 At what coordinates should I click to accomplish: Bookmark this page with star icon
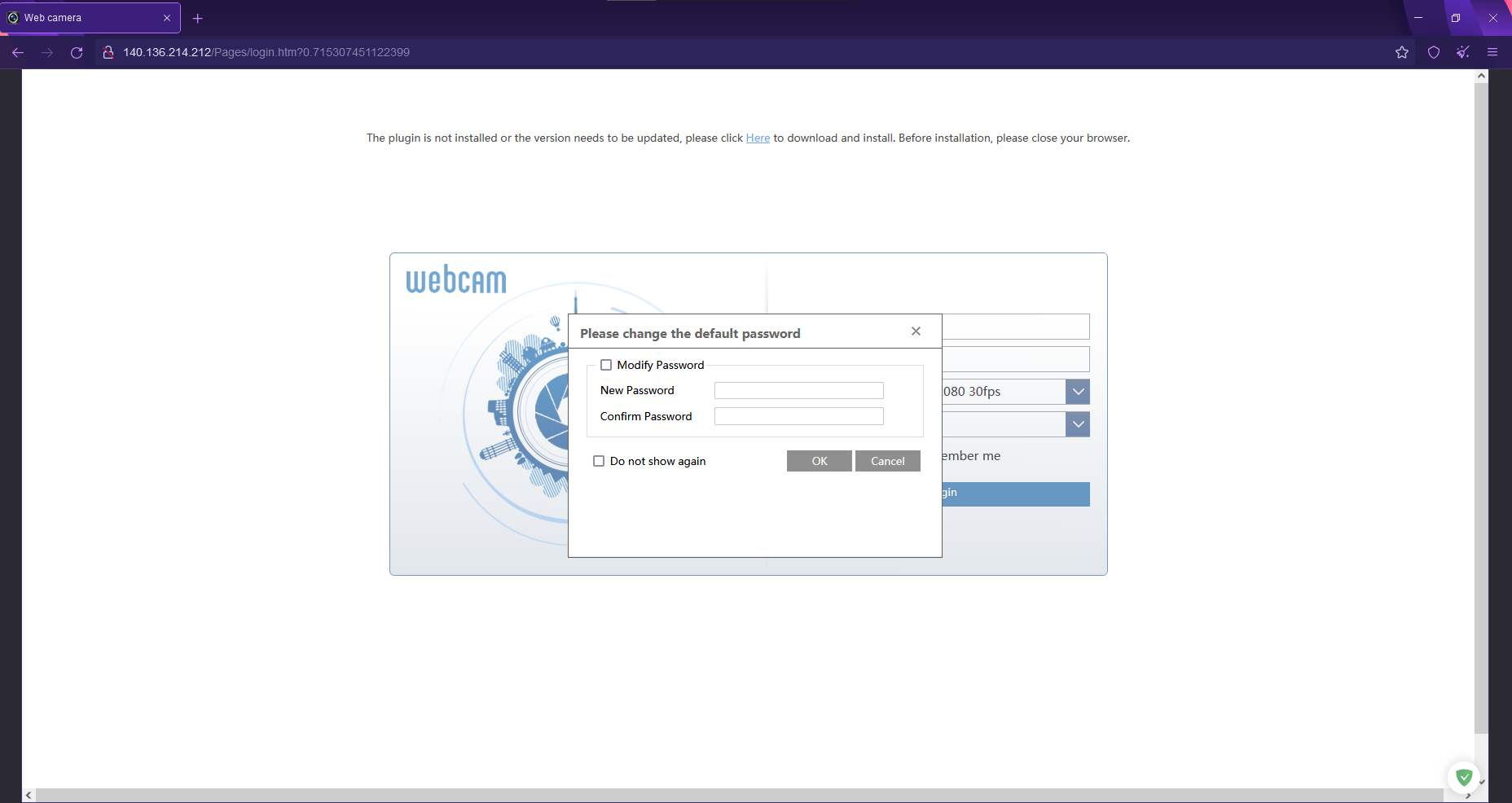click(x=1402, y=52)
